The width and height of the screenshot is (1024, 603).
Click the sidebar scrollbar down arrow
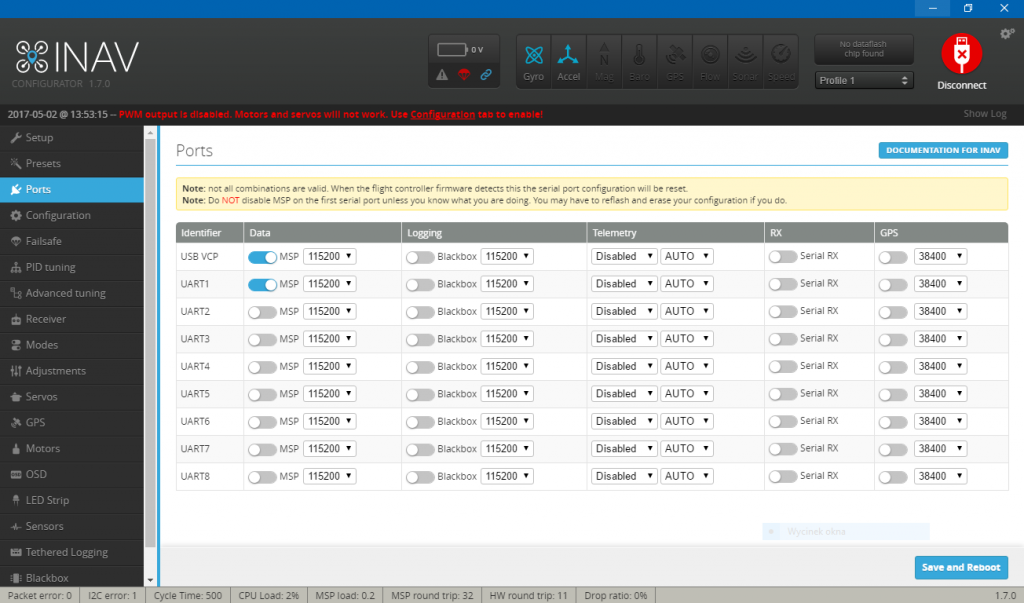(x=151, y=580)
